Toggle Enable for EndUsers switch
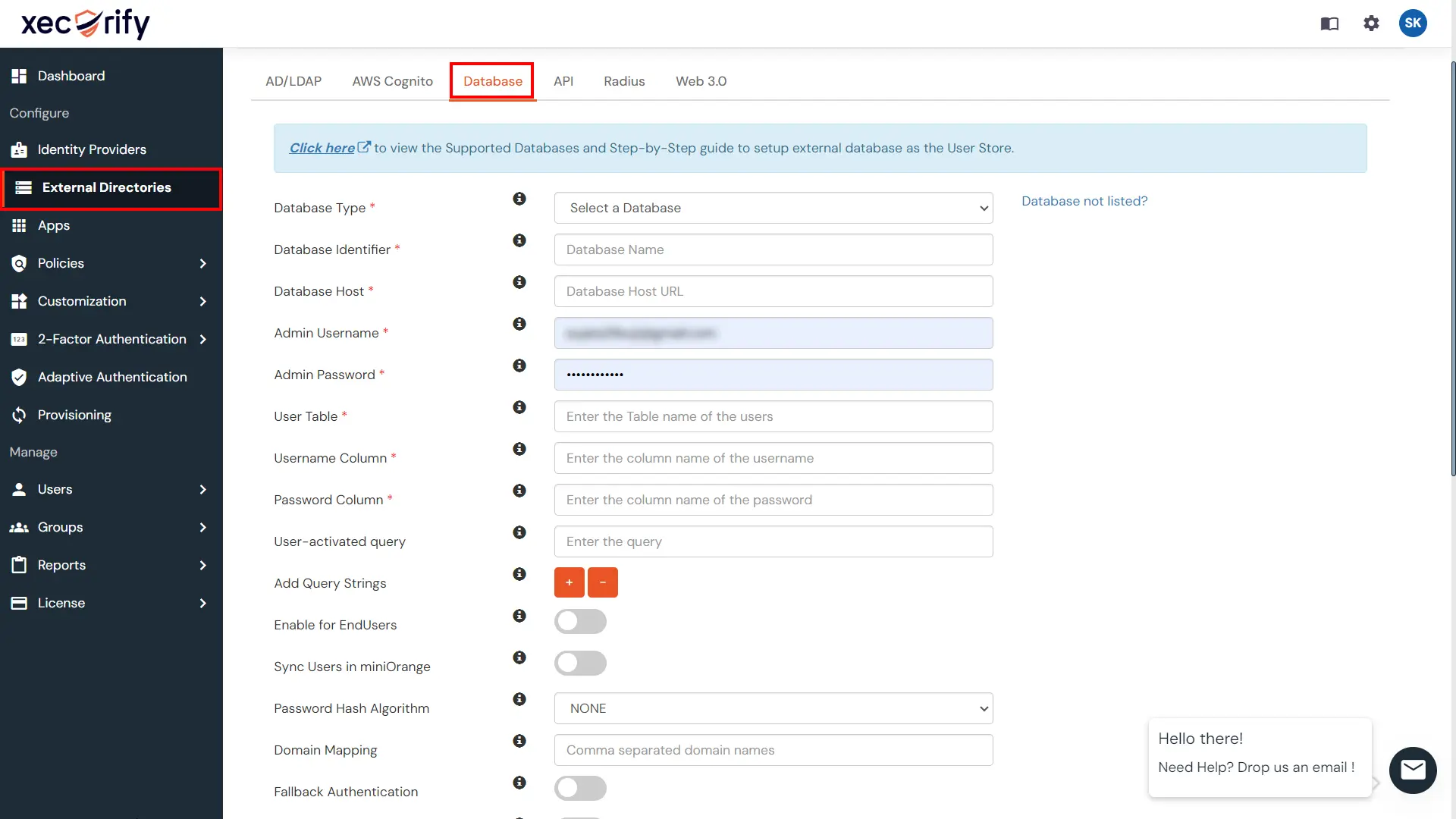The image size is (1456, 819). pos(580,622)
